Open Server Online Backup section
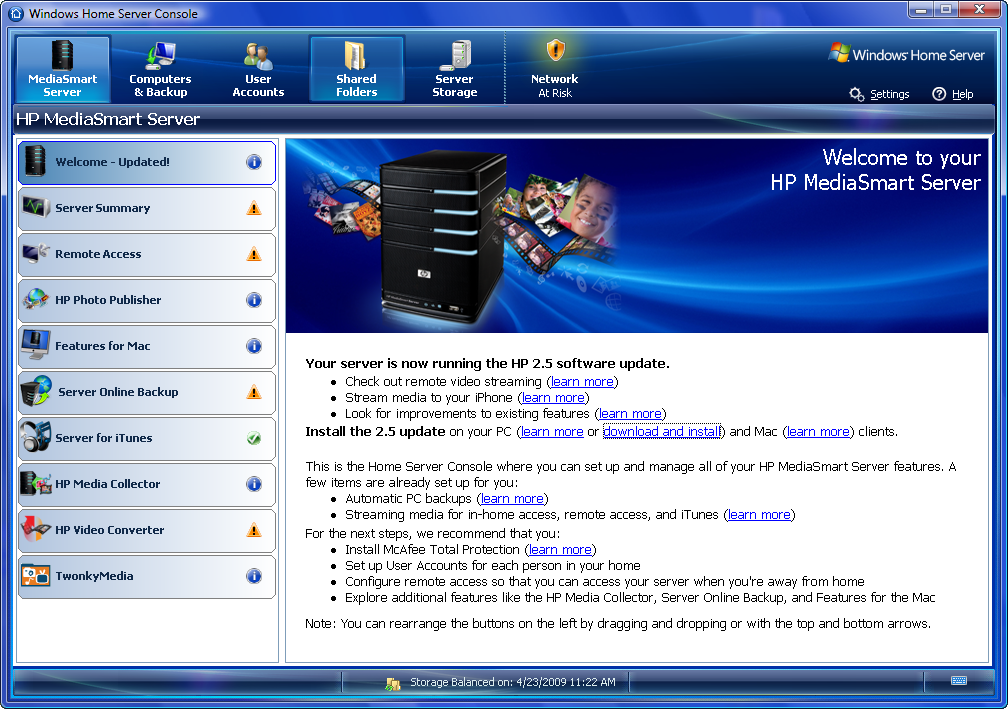The width and height of the screenshot is (1008, 709). (x=147, y=392)
